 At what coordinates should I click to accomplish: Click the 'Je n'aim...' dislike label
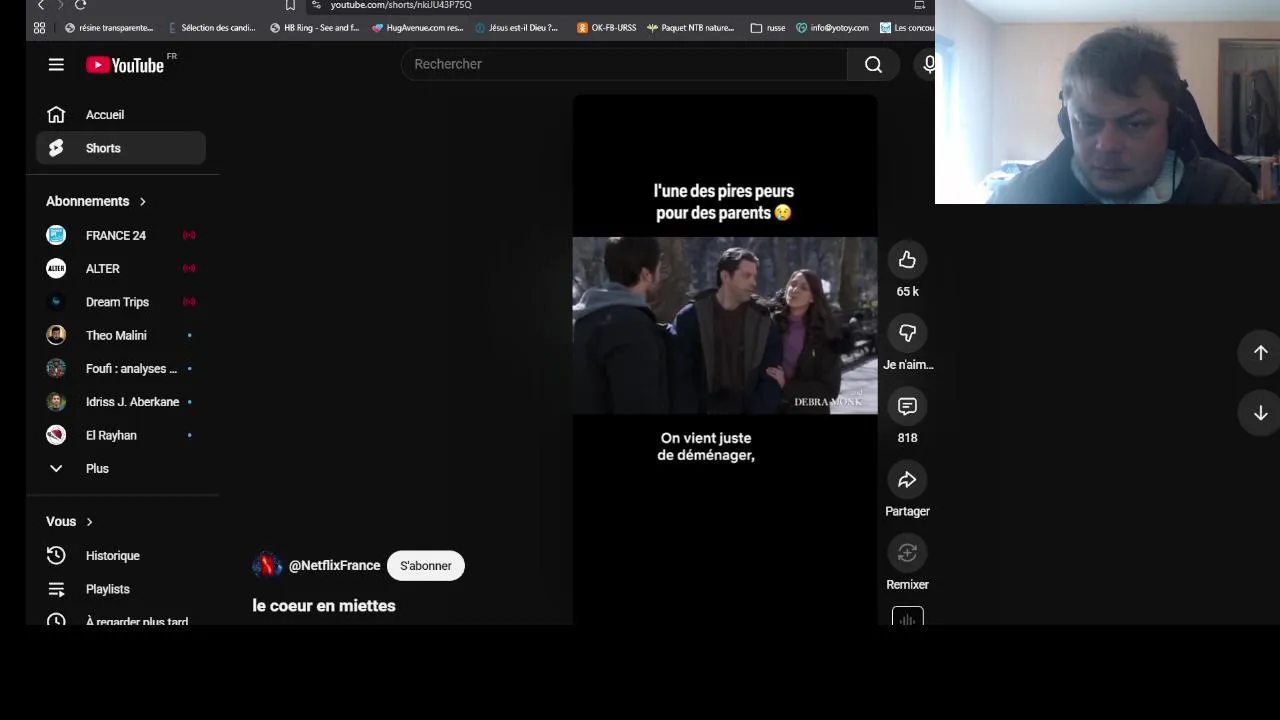tap(907, 365)
